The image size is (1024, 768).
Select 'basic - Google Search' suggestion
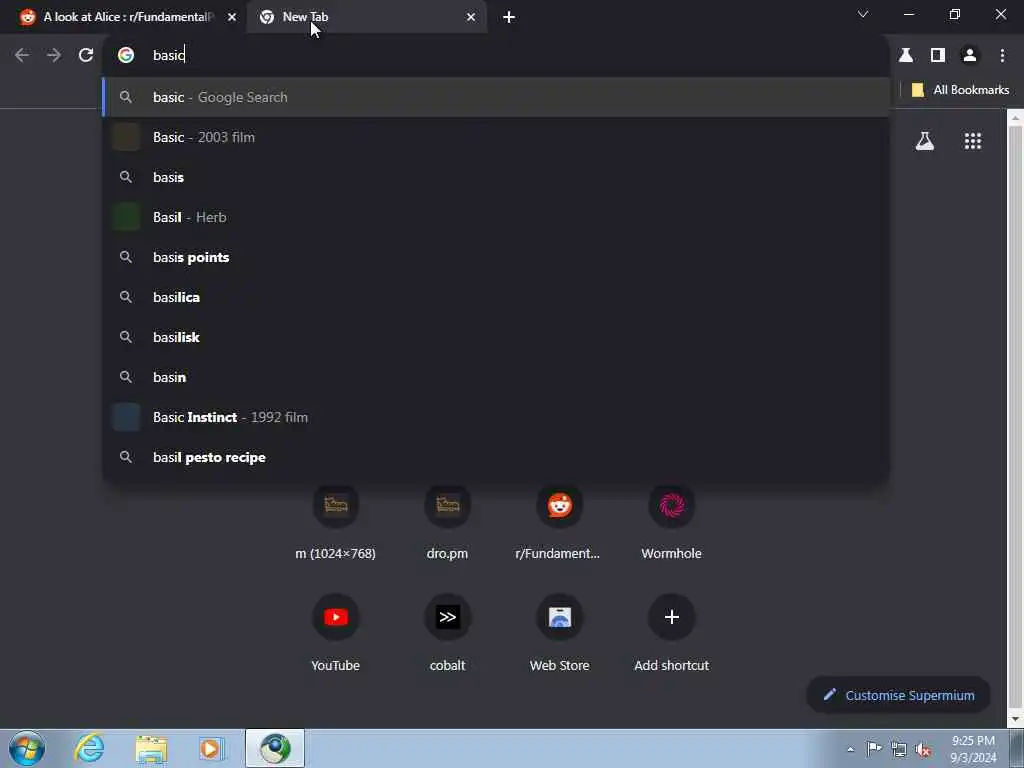coord(496,97)
